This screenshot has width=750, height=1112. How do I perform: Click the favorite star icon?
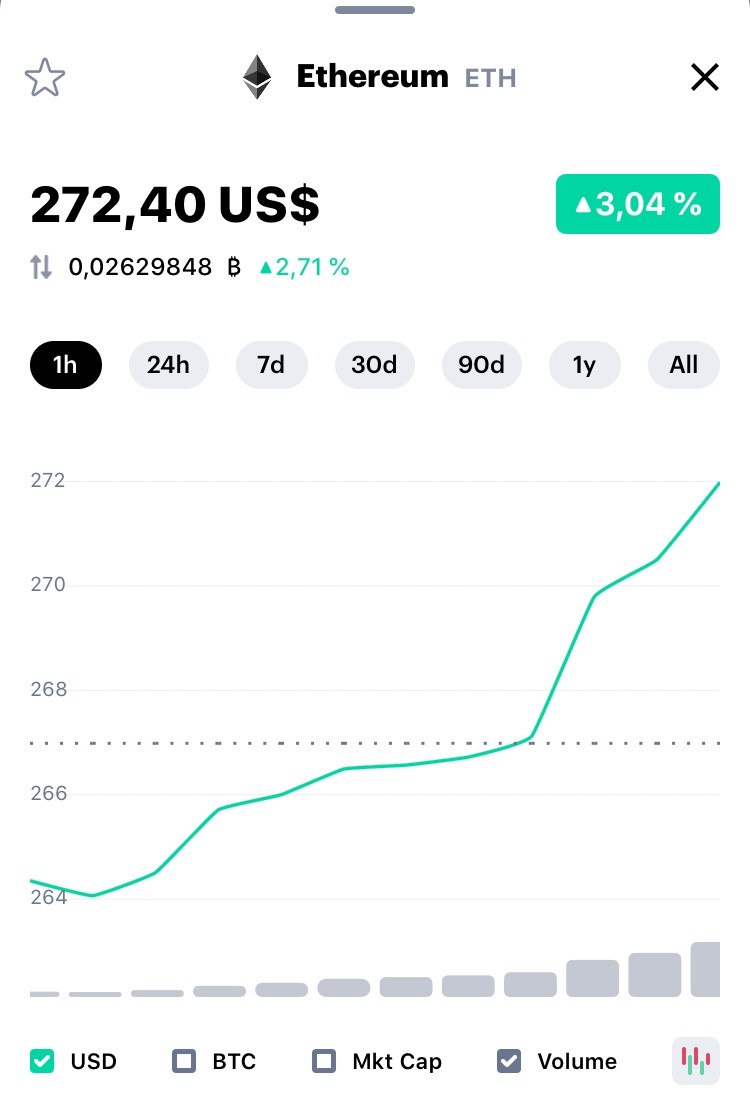pos(45,77)
